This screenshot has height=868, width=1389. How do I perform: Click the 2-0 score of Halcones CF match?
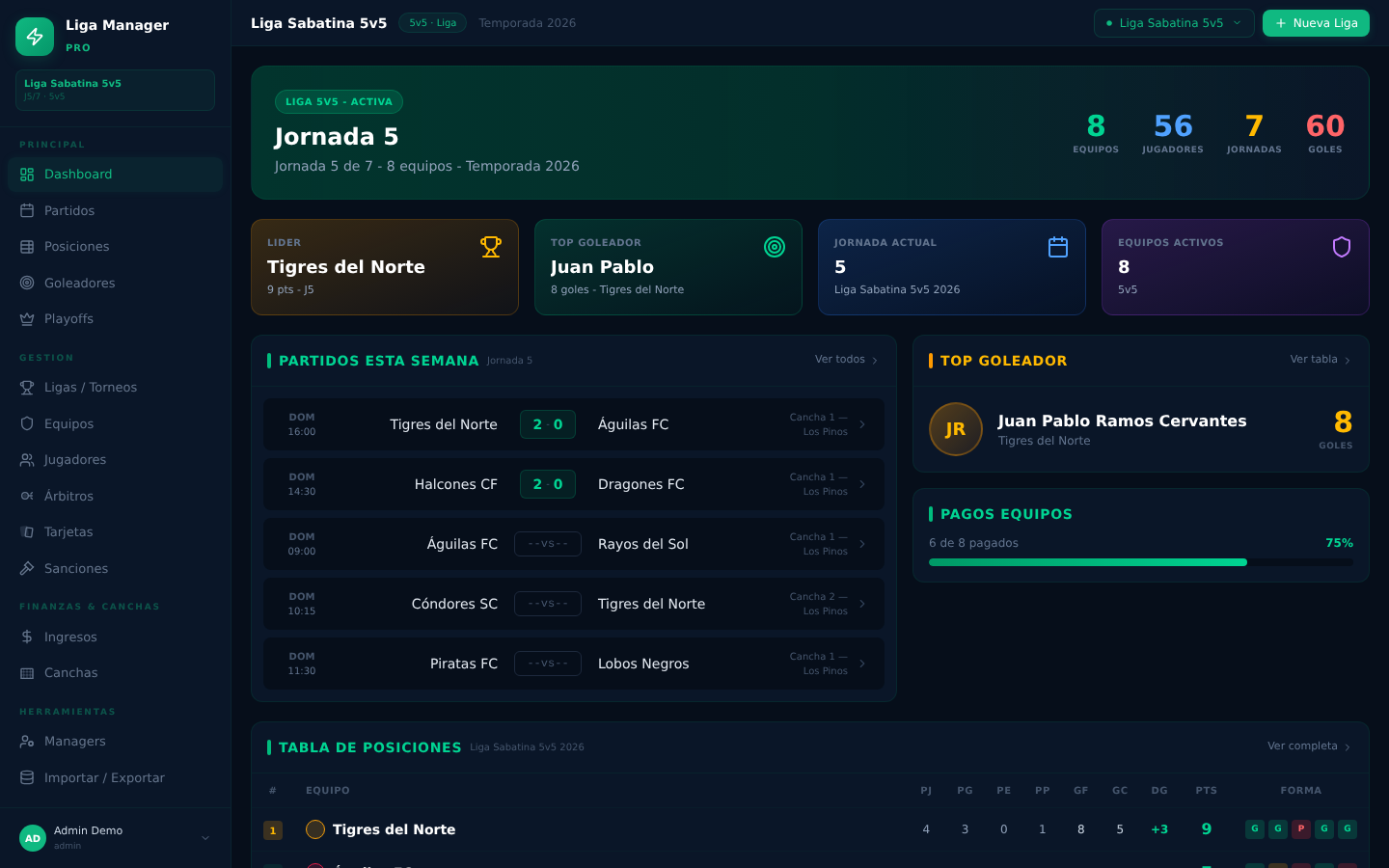[x=548, y=484]
